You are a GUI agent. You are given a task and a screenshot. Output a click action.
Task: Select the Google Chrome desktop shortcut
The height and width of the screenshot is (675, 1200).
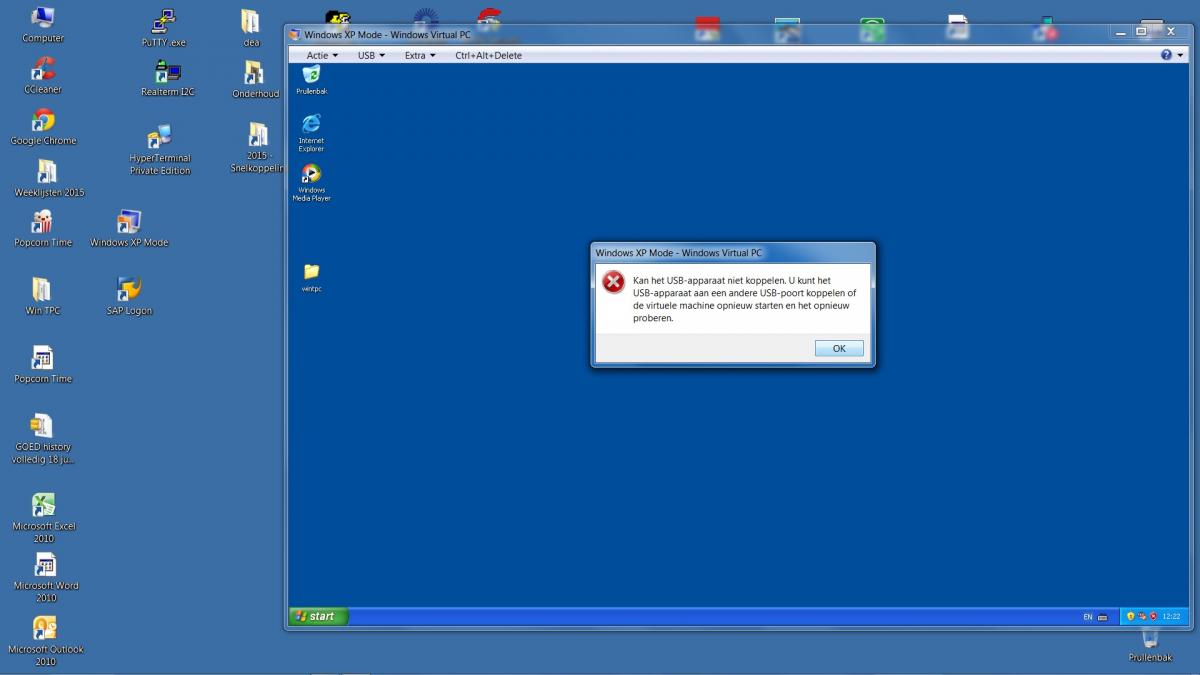pyautogui.click(x=43, y=127)
